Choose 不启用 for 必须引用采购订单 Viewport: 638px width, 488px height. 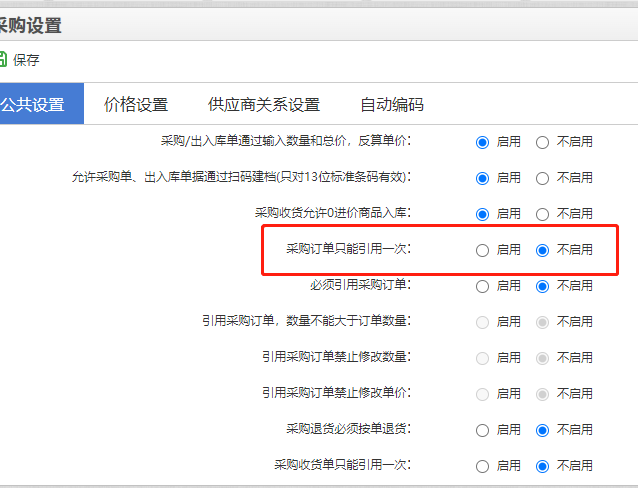pos(542,286)
